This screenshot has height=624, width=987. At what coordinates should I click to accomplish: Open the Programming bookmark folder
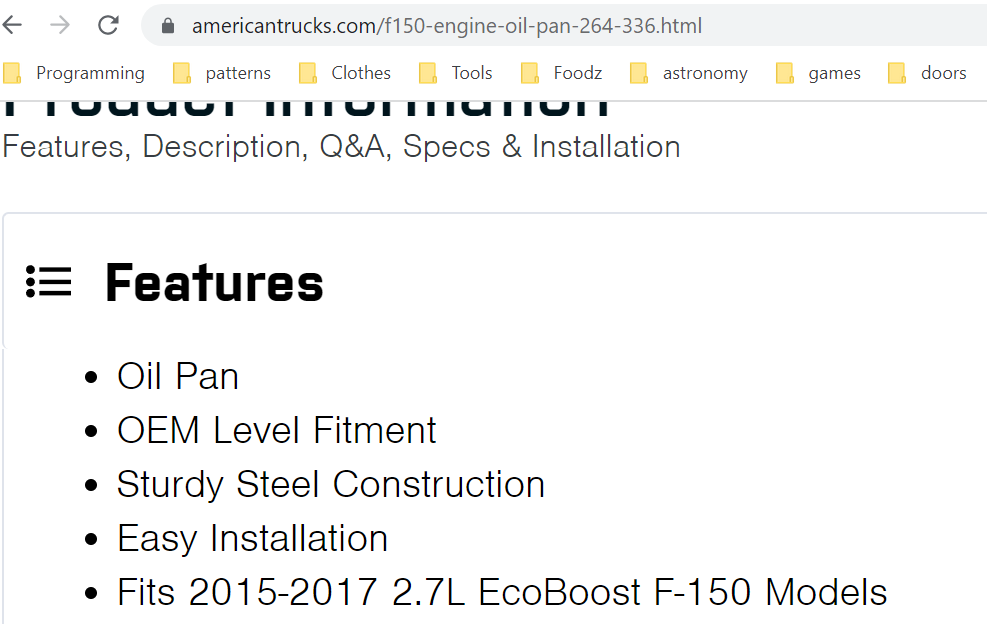(74, 73)
